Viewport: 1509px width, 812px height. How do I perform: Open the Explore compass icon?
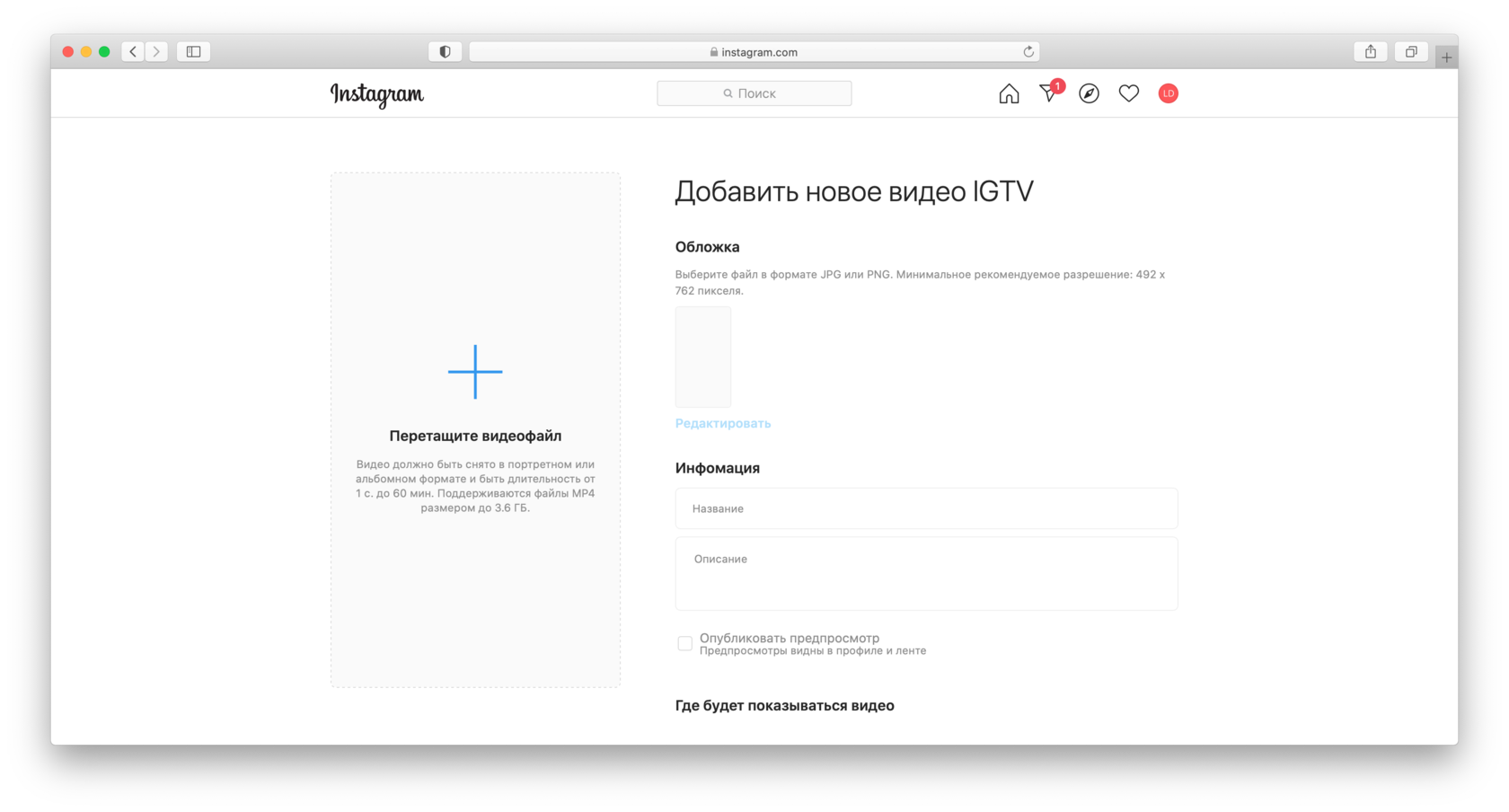click(1089, 93)
